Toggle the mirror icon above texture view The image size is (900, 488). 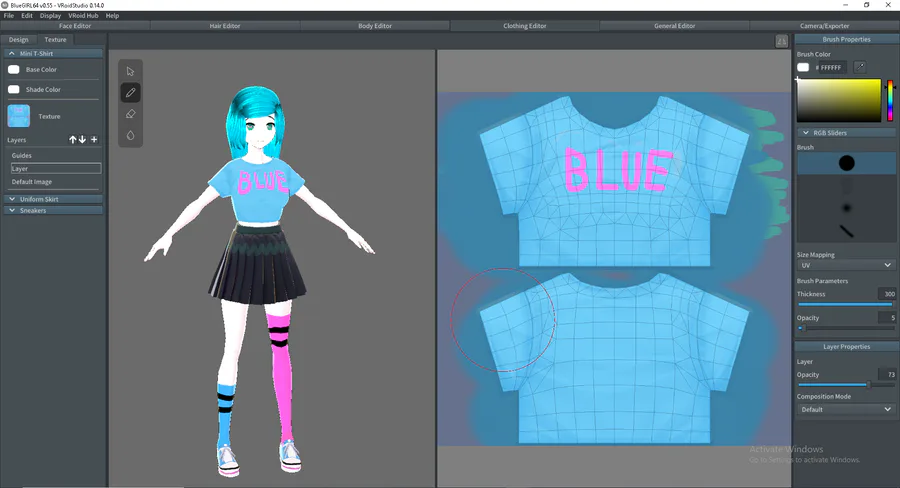tap(781, 41)
